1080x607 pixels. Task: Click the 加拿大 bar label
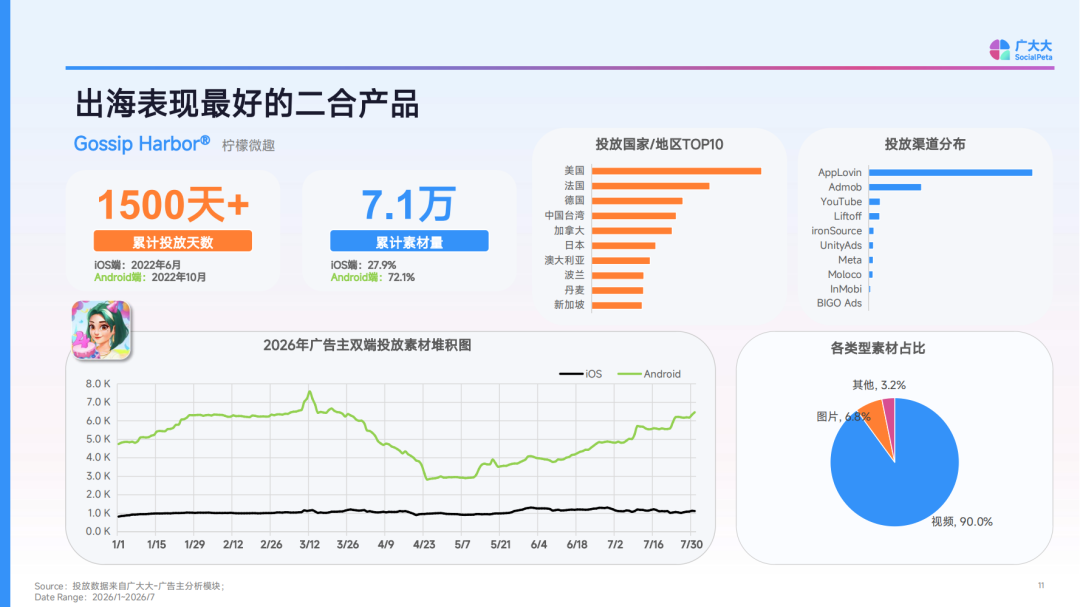click(x=569, y=230)
